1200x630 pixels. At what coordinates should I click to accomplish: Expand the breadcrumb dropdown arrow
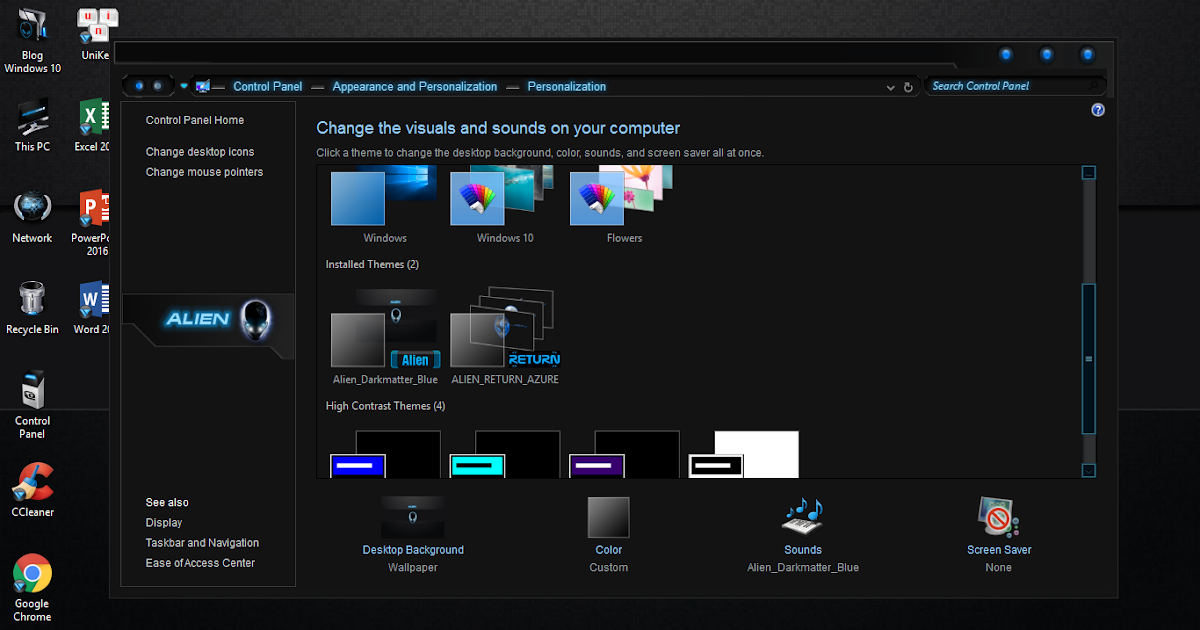pyautogui.click(x=890, y=87)
